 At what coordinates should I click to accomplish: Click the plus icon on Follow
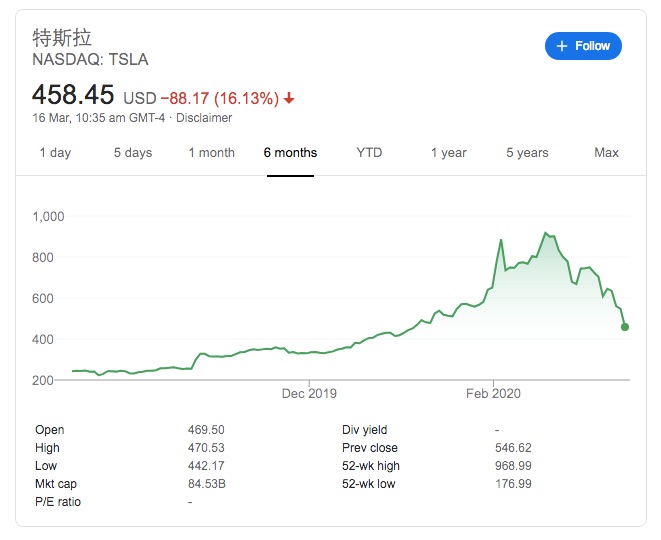(562, 46)
